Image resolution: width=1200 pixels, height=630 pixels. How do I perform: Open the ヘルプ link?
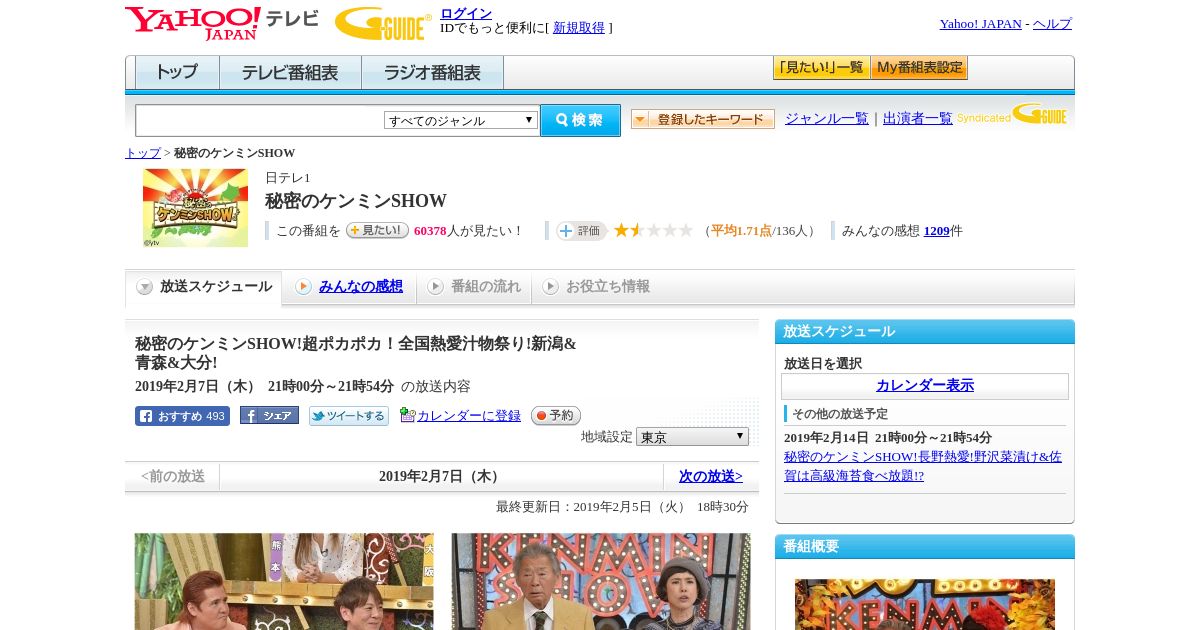coord(1052,24)
